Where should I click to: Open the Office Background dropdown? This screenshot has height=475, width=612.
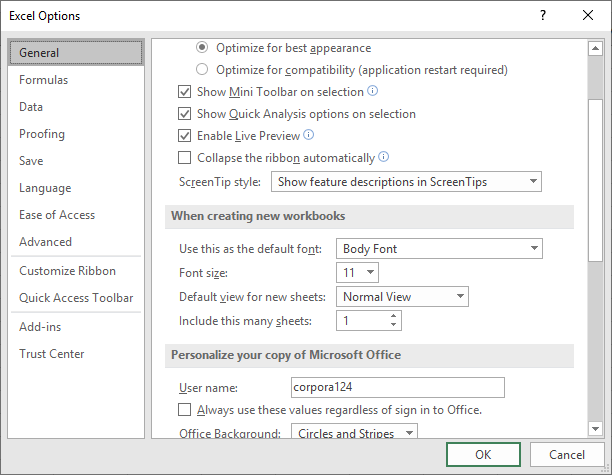[354, 431]
